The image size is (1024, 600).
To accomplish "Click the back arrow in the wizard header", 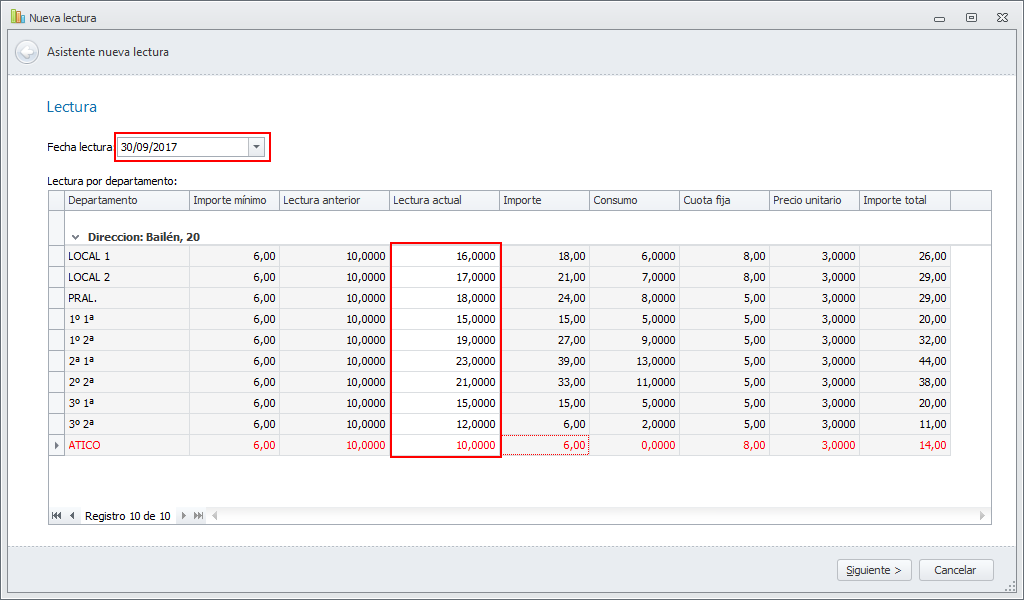I will pyautogui.click(x=27, y=52).
